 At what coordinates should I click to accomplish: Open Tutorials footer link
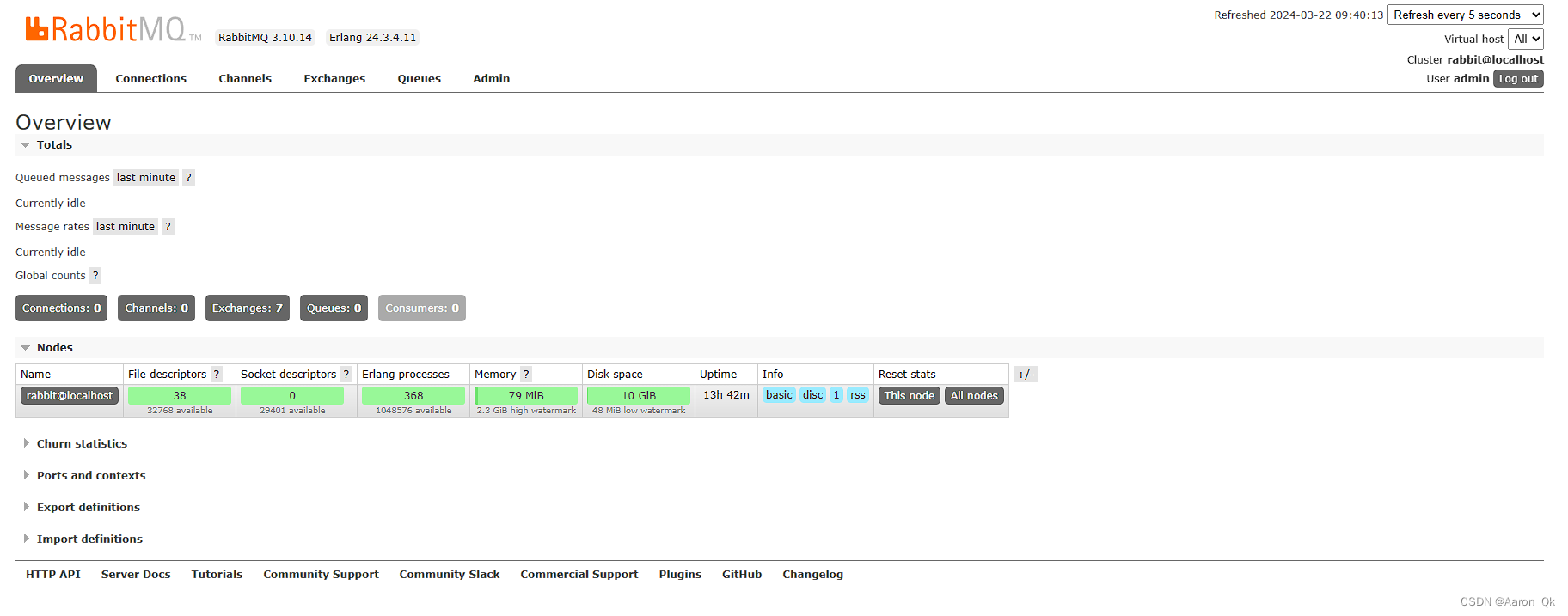(217, 575)
